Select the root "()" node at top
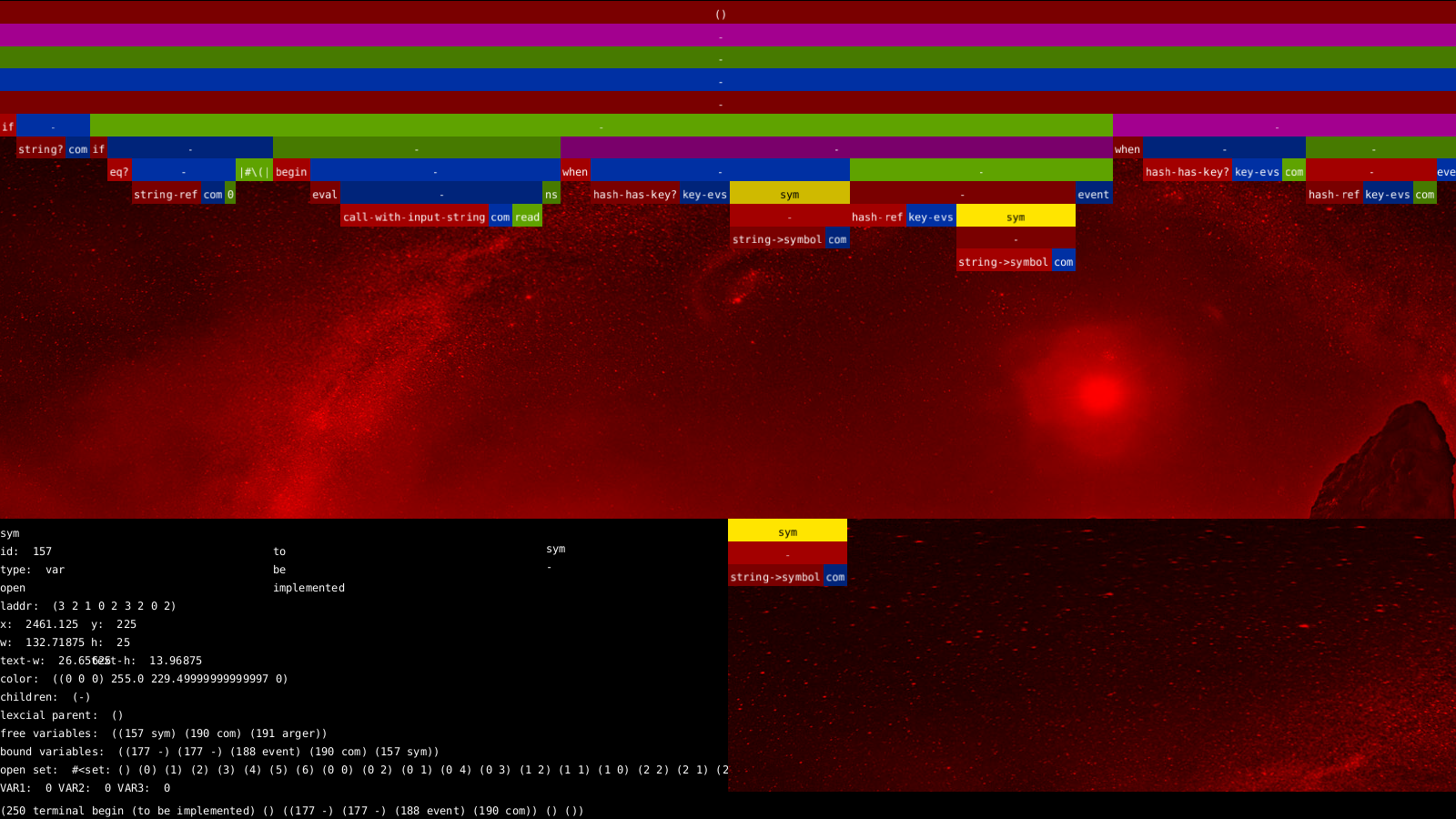 point(720,13)
